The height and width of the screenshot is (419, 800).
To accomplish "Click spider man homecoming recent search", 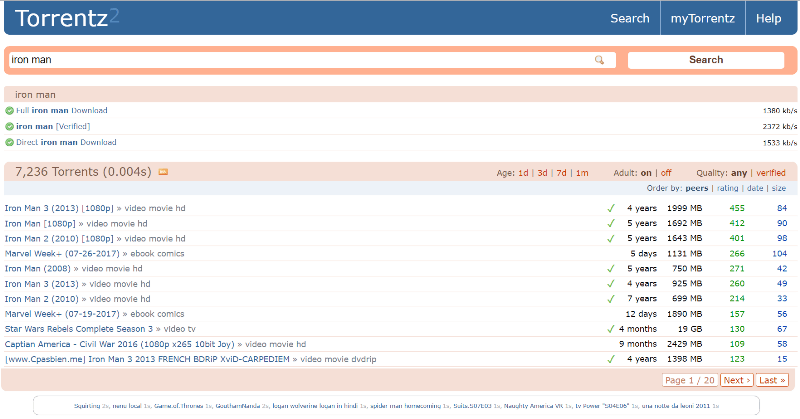I will tap(406, 406).
